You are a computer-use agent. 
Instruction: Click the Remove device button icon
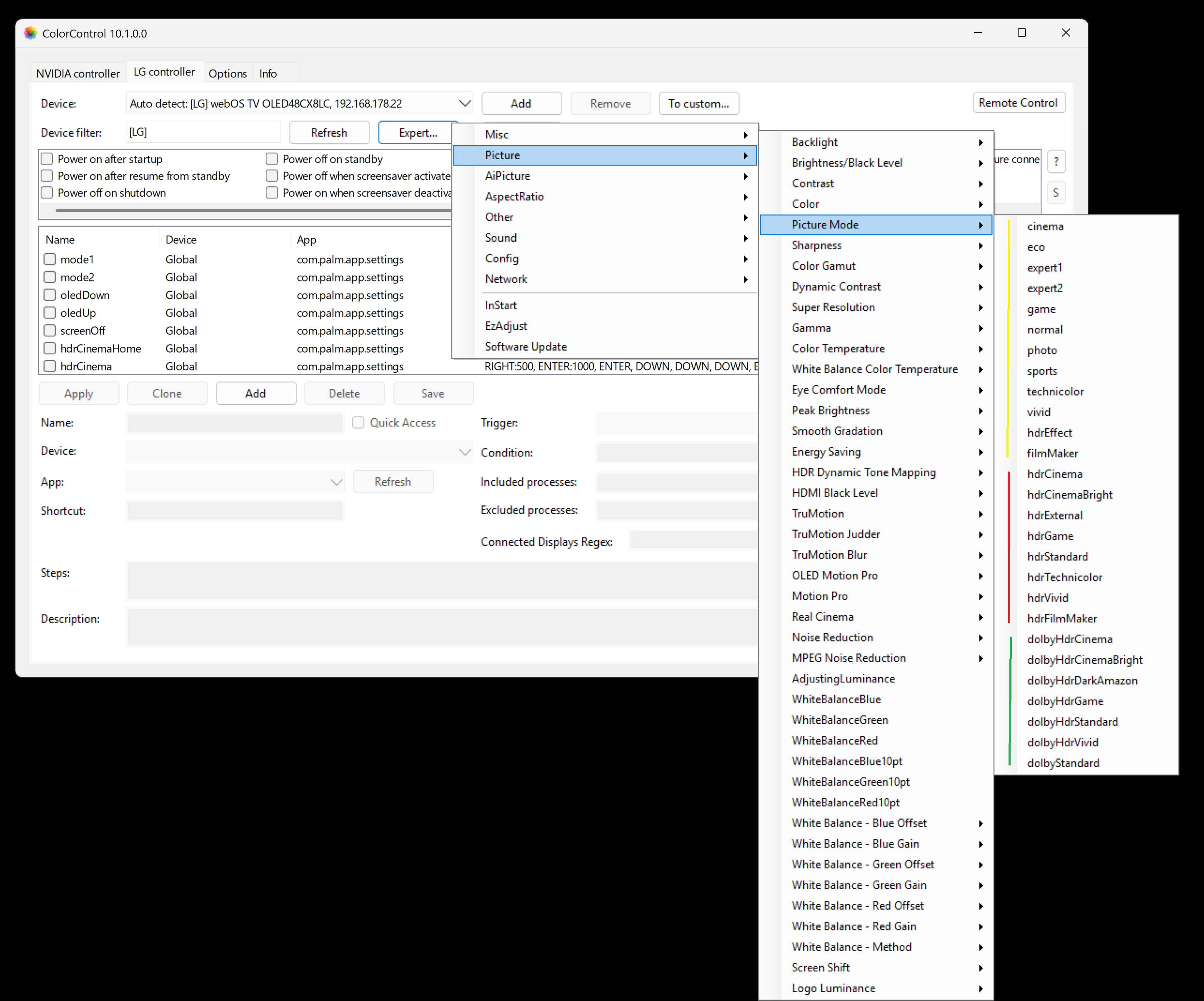(610, 103)
